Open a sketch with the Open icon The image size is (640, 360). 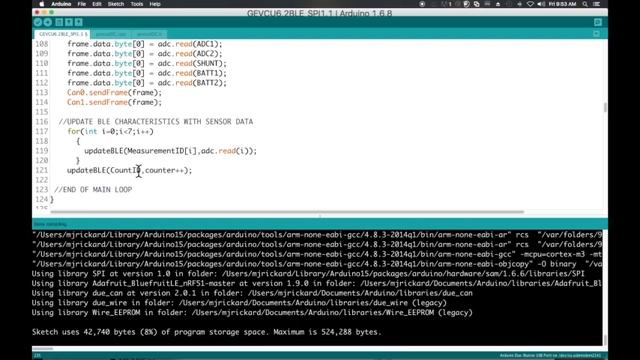click(x=69, y=22)
